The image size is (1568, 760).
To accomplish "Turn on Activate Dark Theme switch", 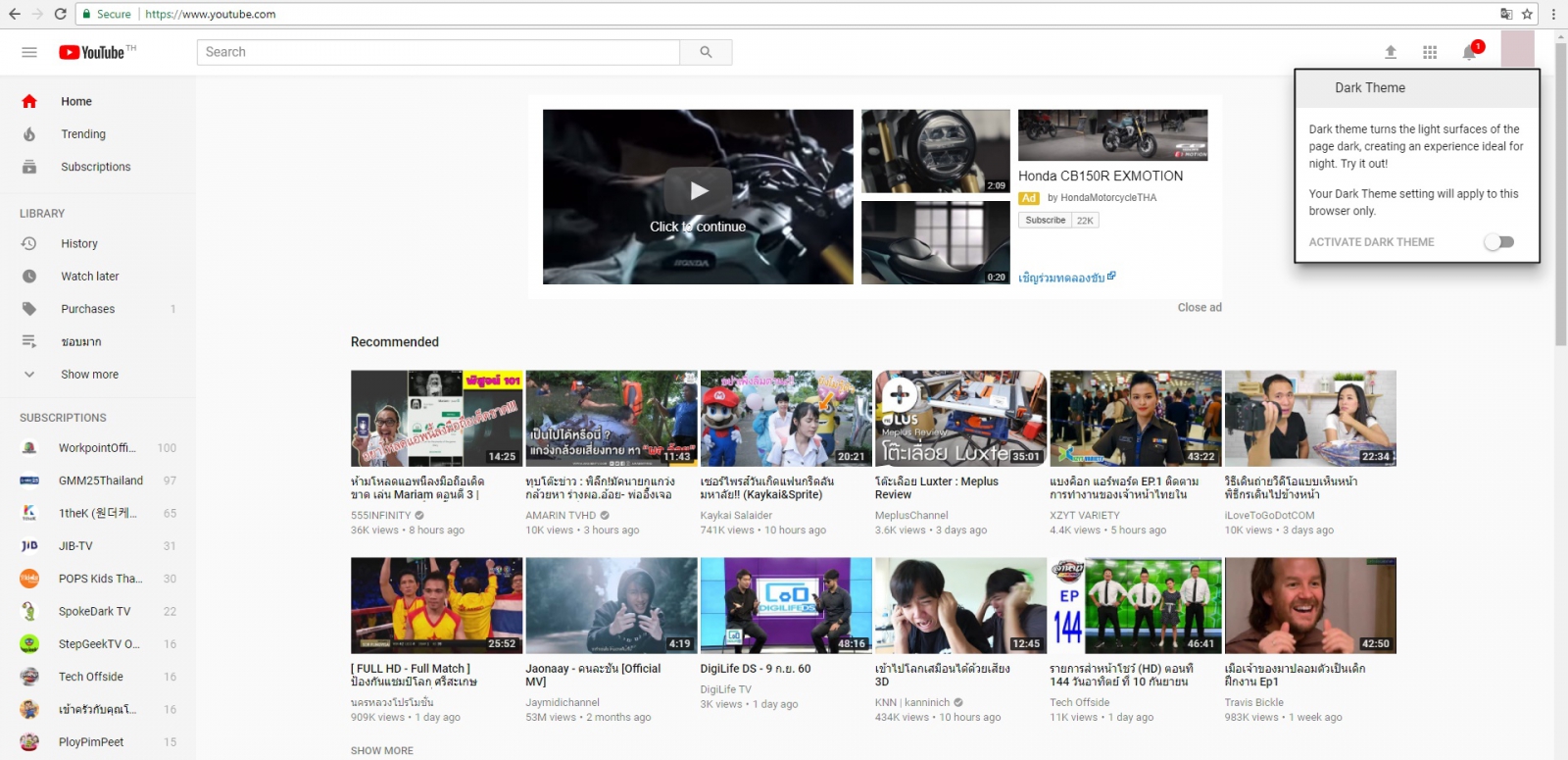I will (1499, 242).
